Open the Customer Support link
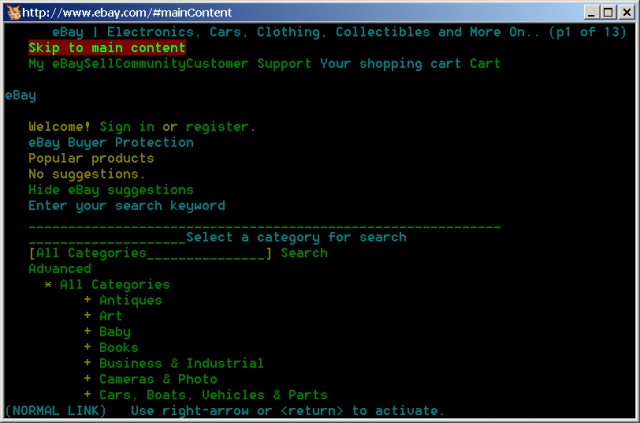This screenshot has height=423, width=640. point(249,64)
